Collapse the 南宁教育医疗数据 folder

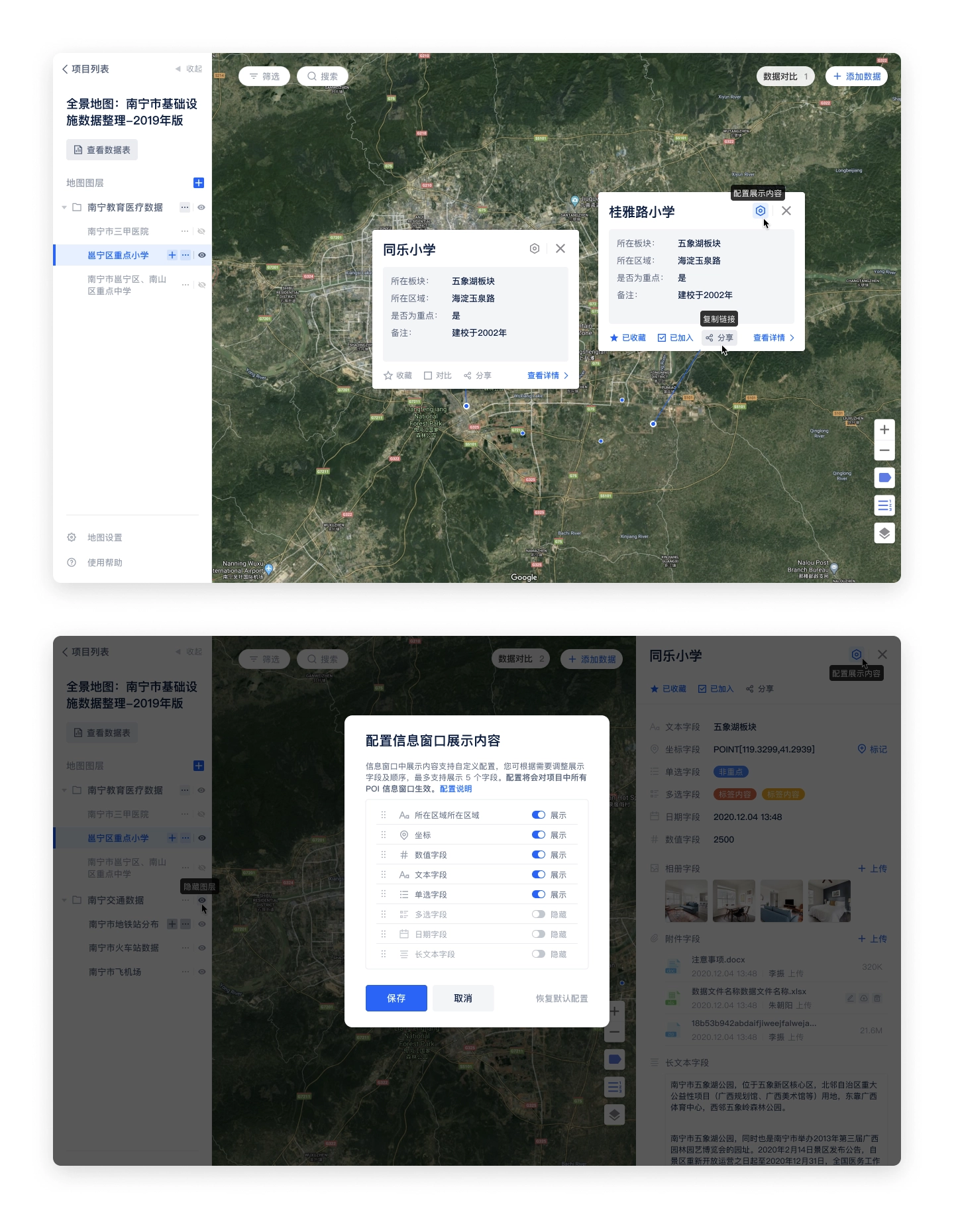click(x=64, y=207)
